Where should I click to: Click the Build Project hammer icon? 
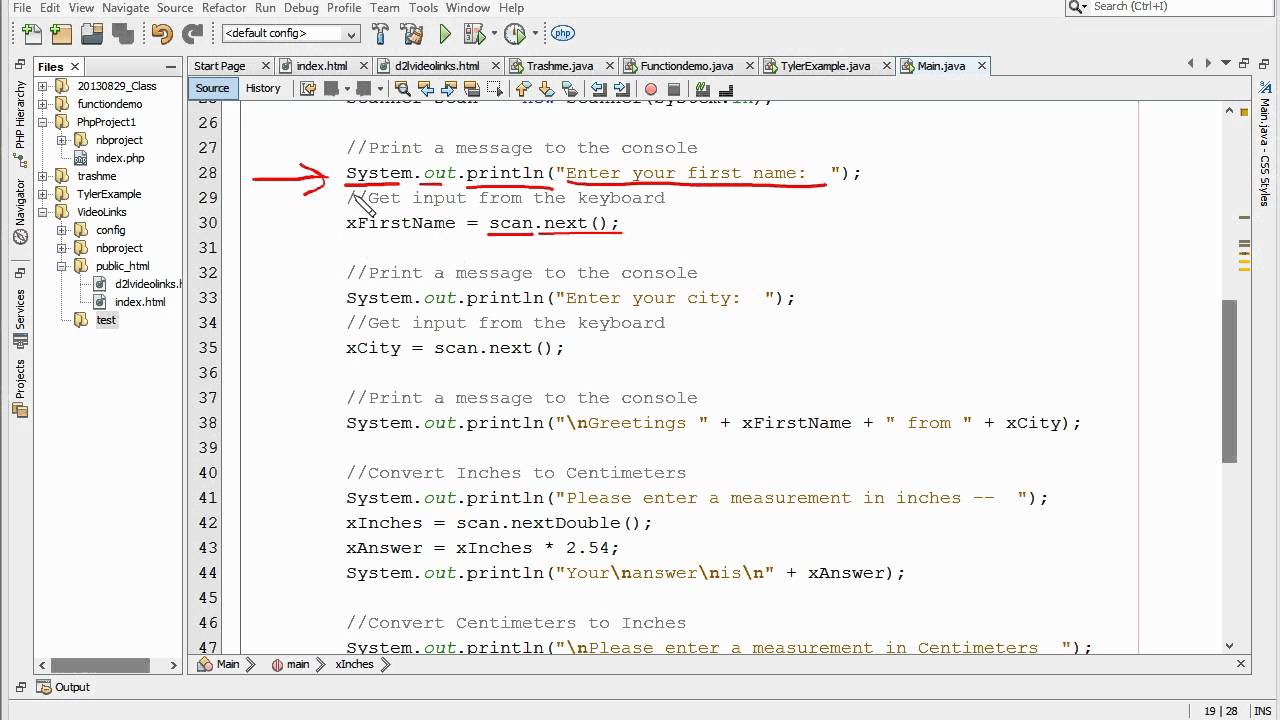(380, 34)
